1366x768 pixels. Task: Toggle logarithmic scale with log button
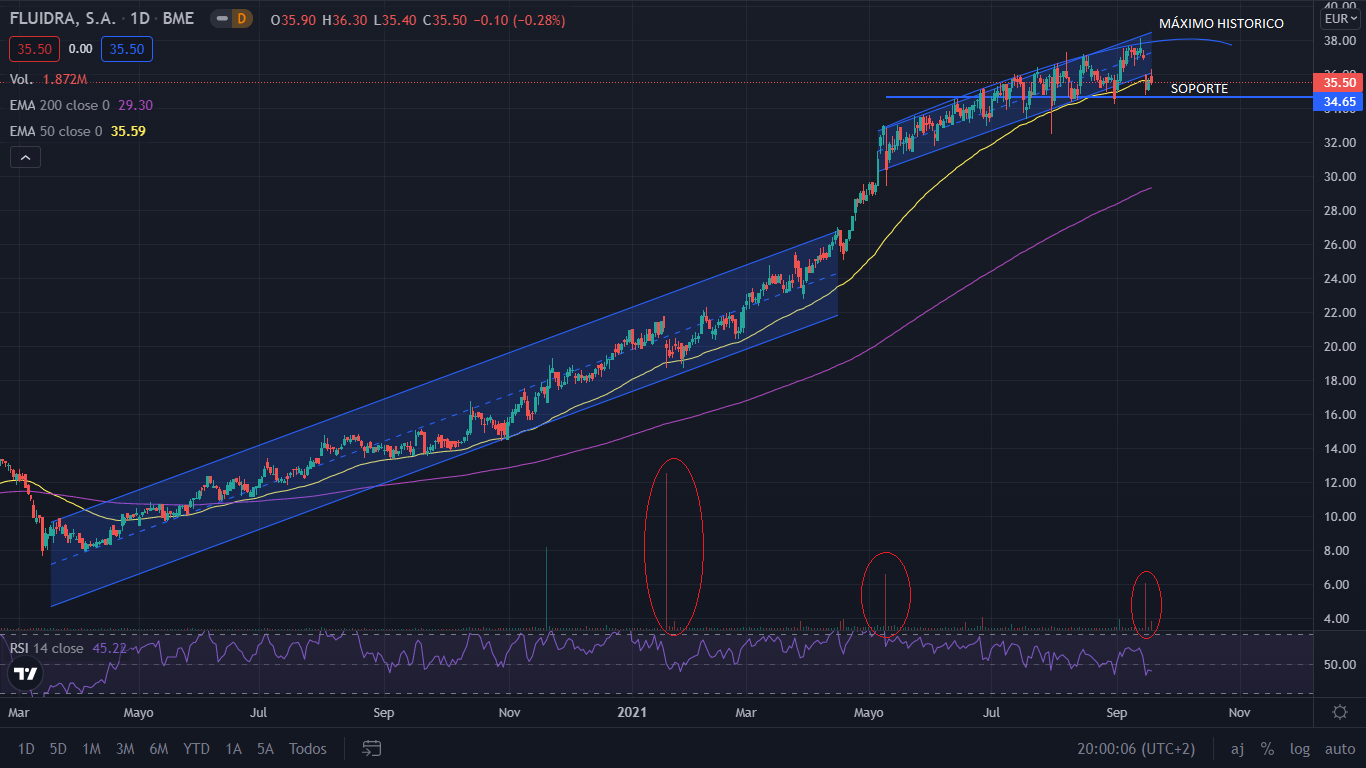[1299, 748]
